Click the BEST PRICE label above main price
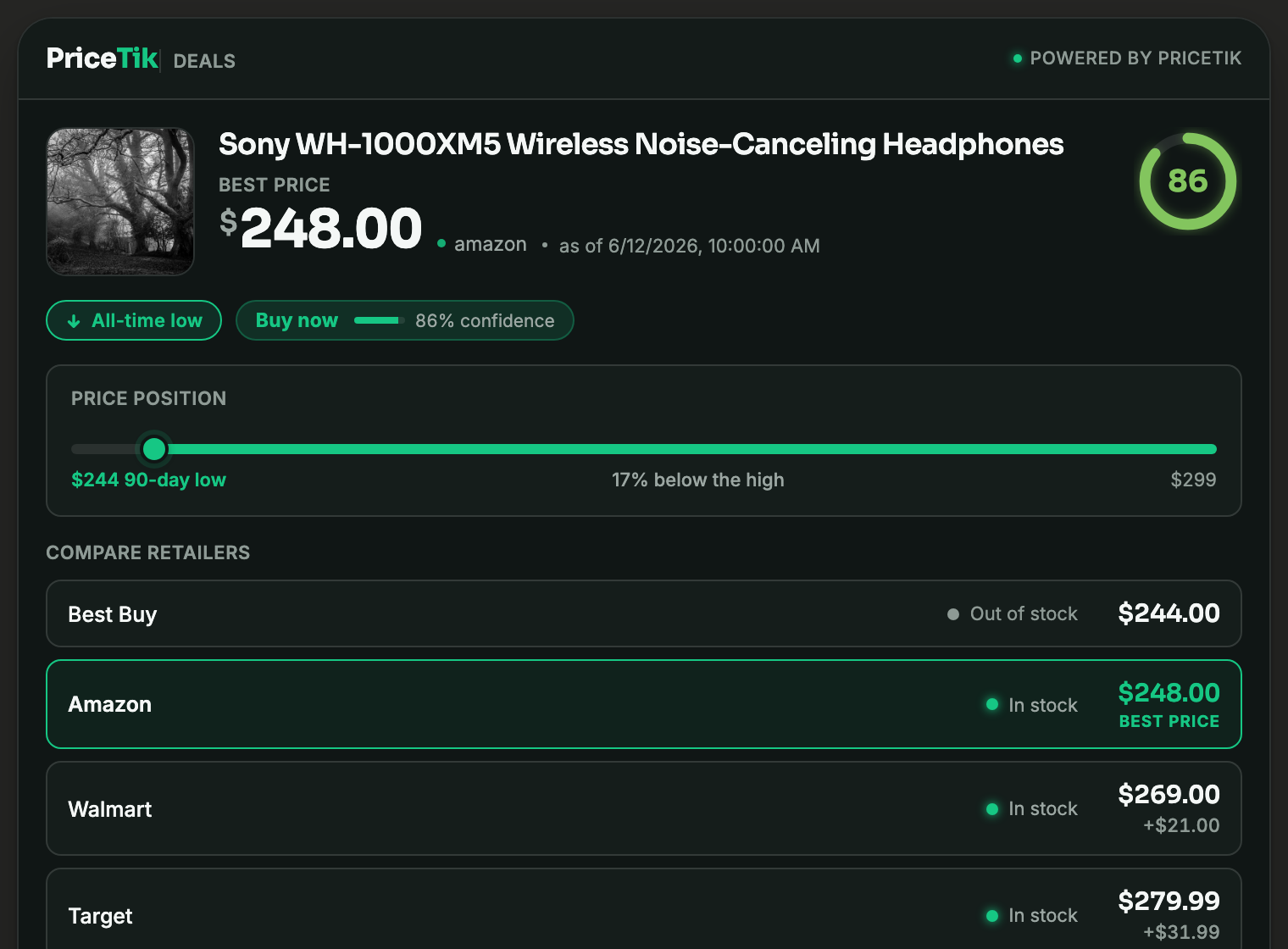The image size is (1288, 949). [275, 185]
